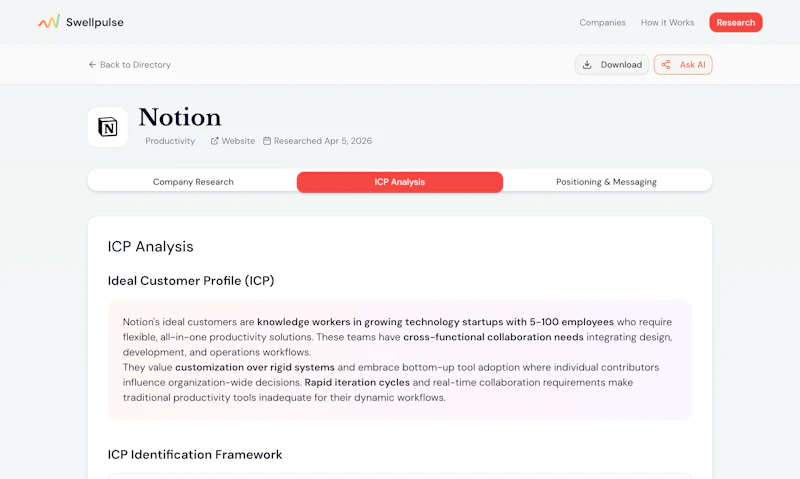Click the calendar icon near Researched date
Image resolution: width=800 pixels, height=479 pixels.
pyautogui.click(x=267, y=141)
